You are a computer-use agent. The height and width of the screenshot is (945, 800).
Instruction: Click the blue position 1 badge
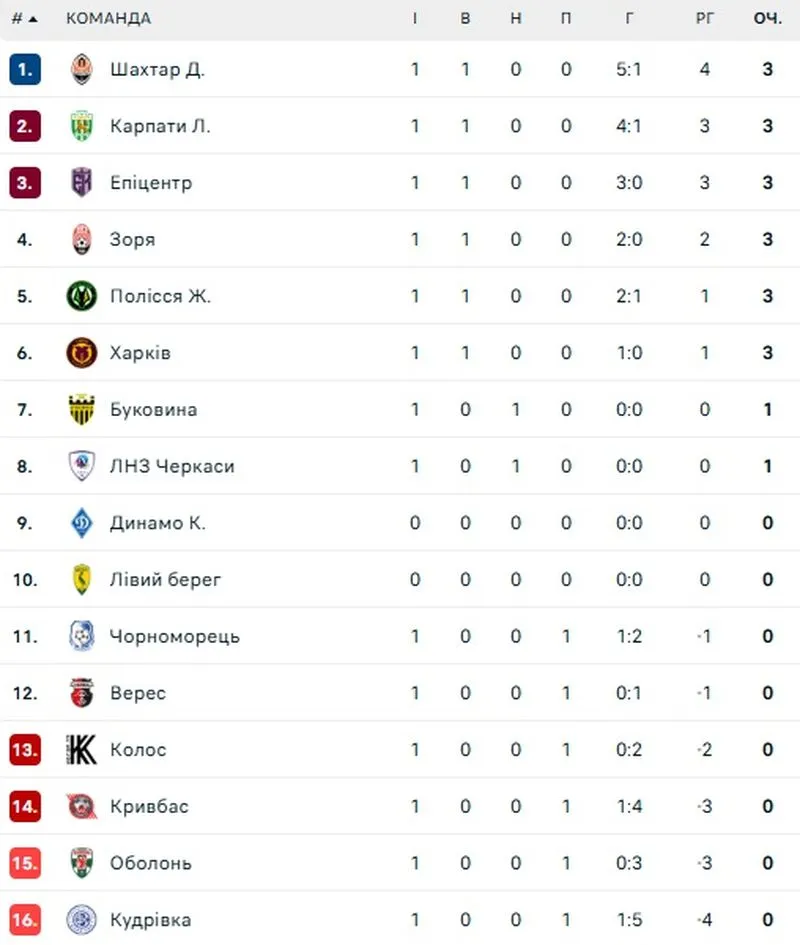coord(25,69)
